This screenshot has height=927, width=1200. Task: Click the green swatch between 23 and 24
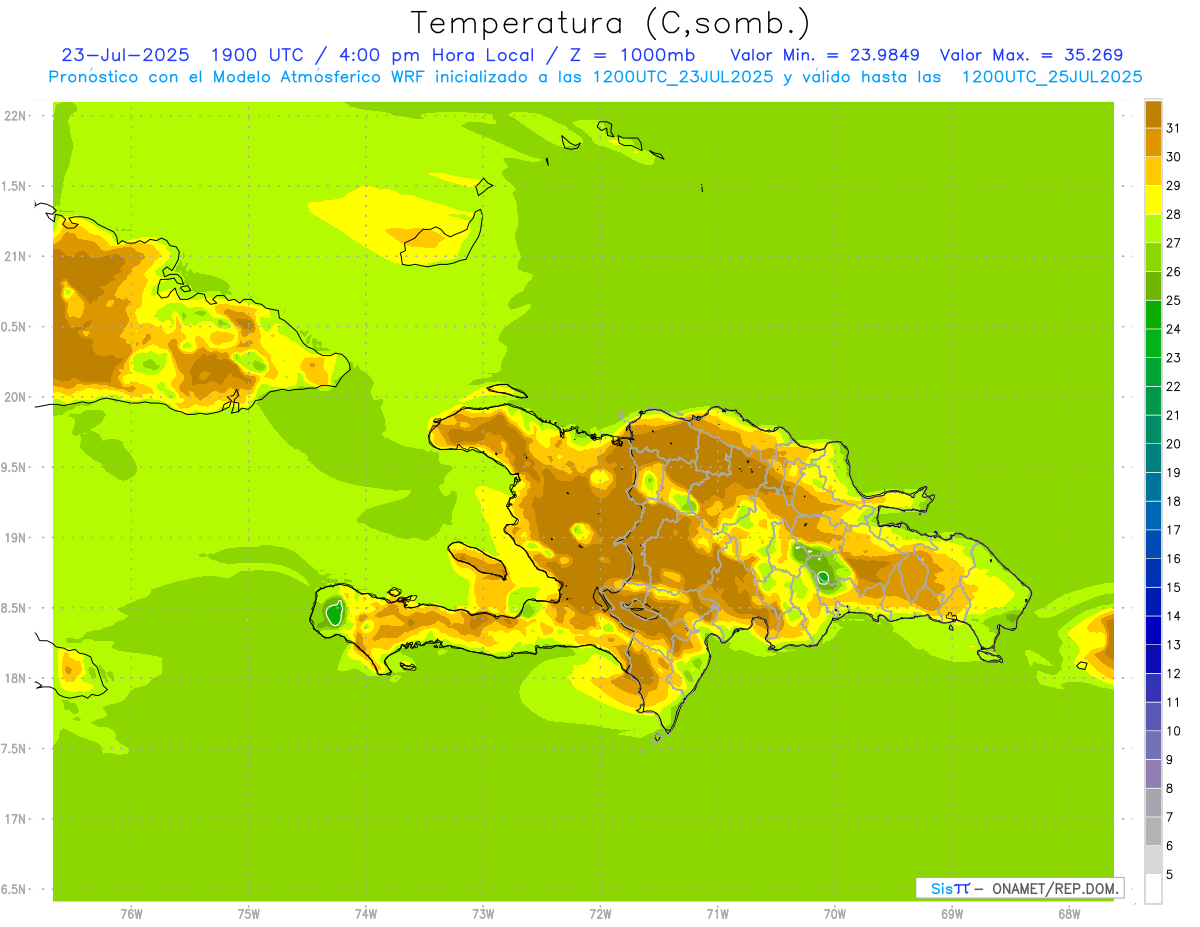pyautogui.click(x=1154, y=342)
